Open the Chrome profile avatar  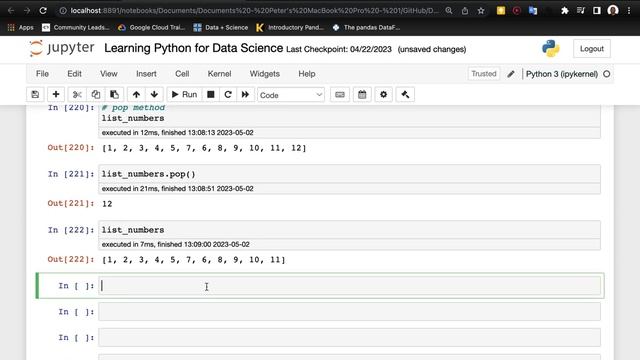613,11
